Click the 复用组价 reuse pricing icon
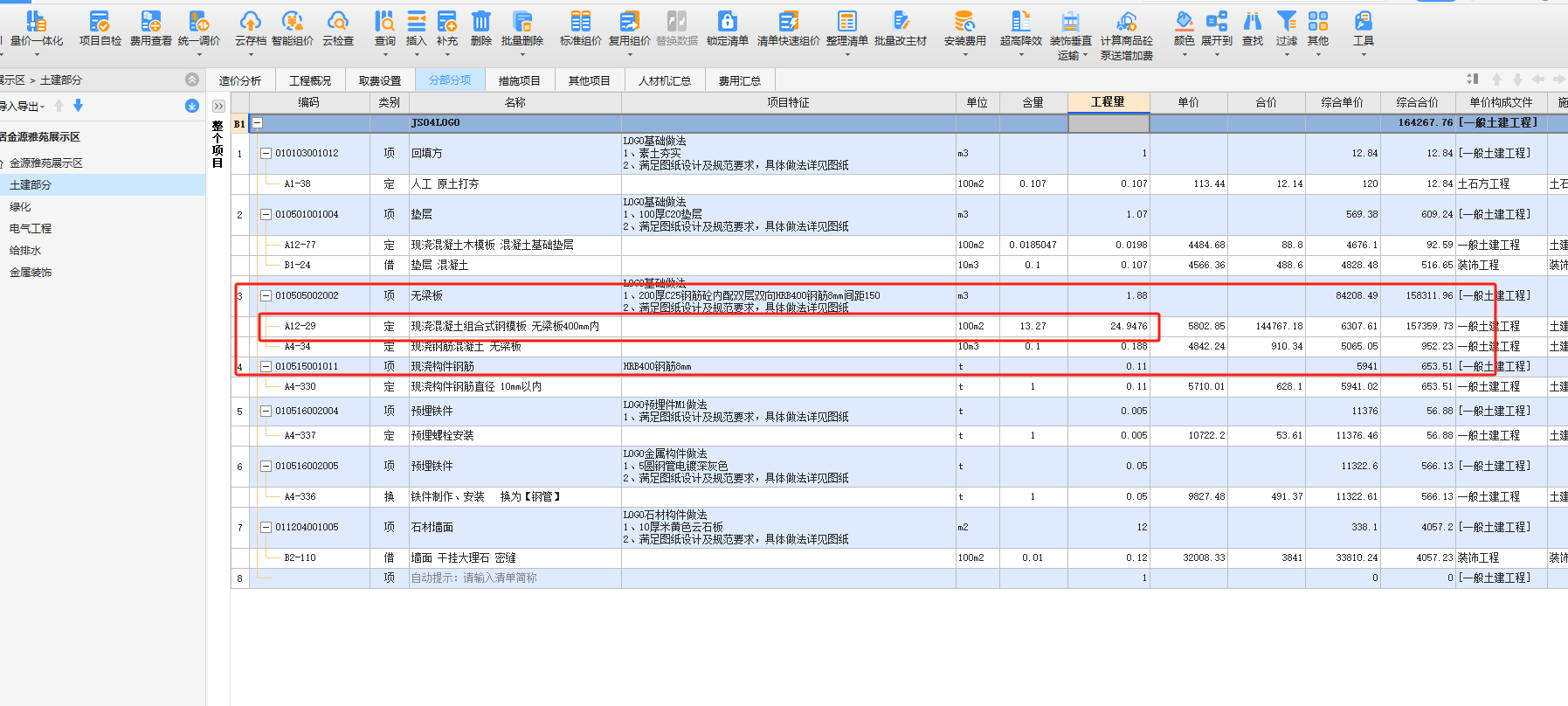Viewport: 1568px width, 706px height. [x=629, y=22]
